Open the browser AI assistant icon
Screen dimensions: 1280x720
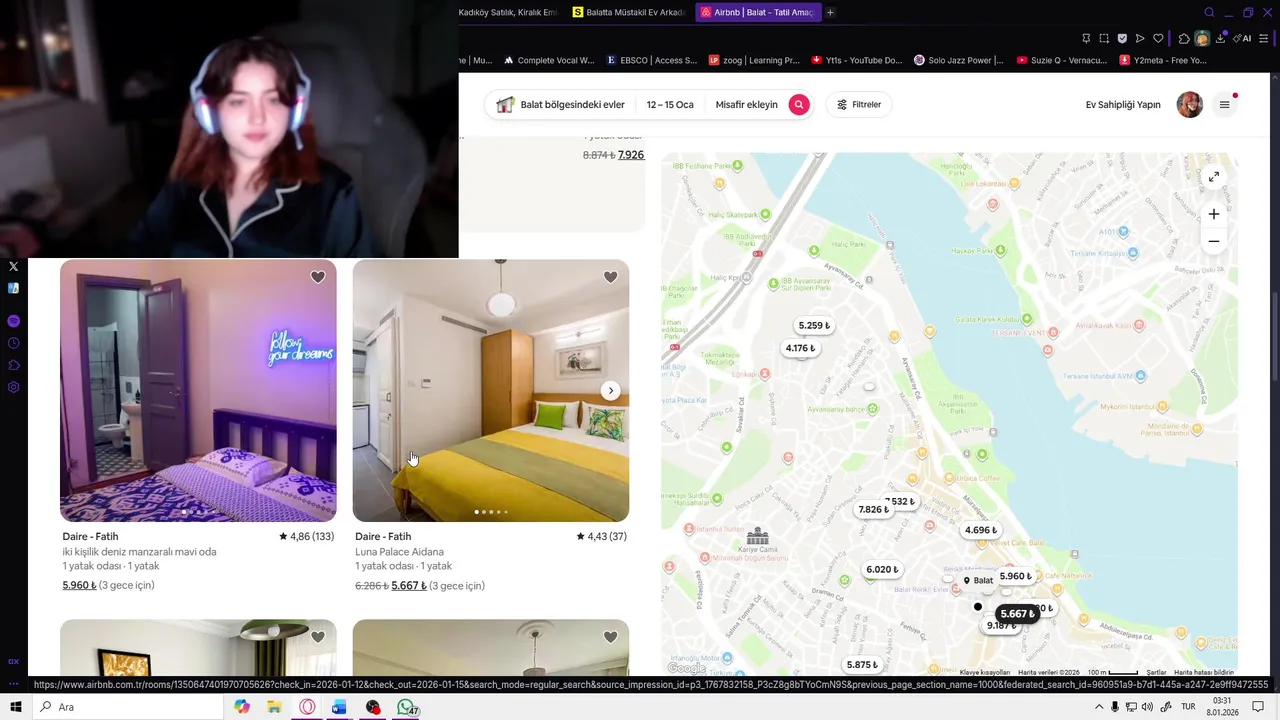pyautogui.click(x=1243, y=38)
